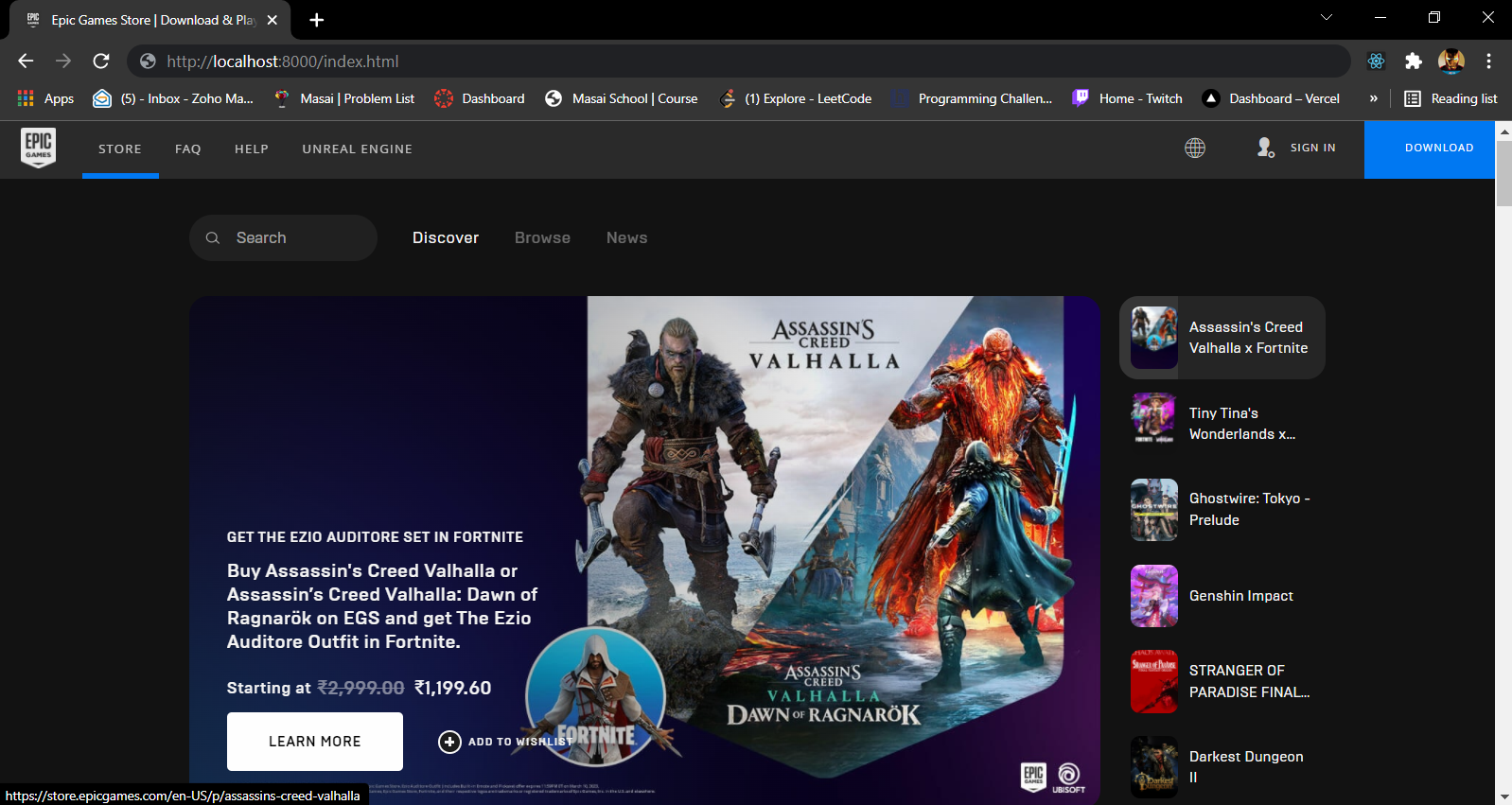The width and height of the screenshot is (1512, 805).
Task: Select Genshin Impact carousel item
Action: tap(1222, 596)
